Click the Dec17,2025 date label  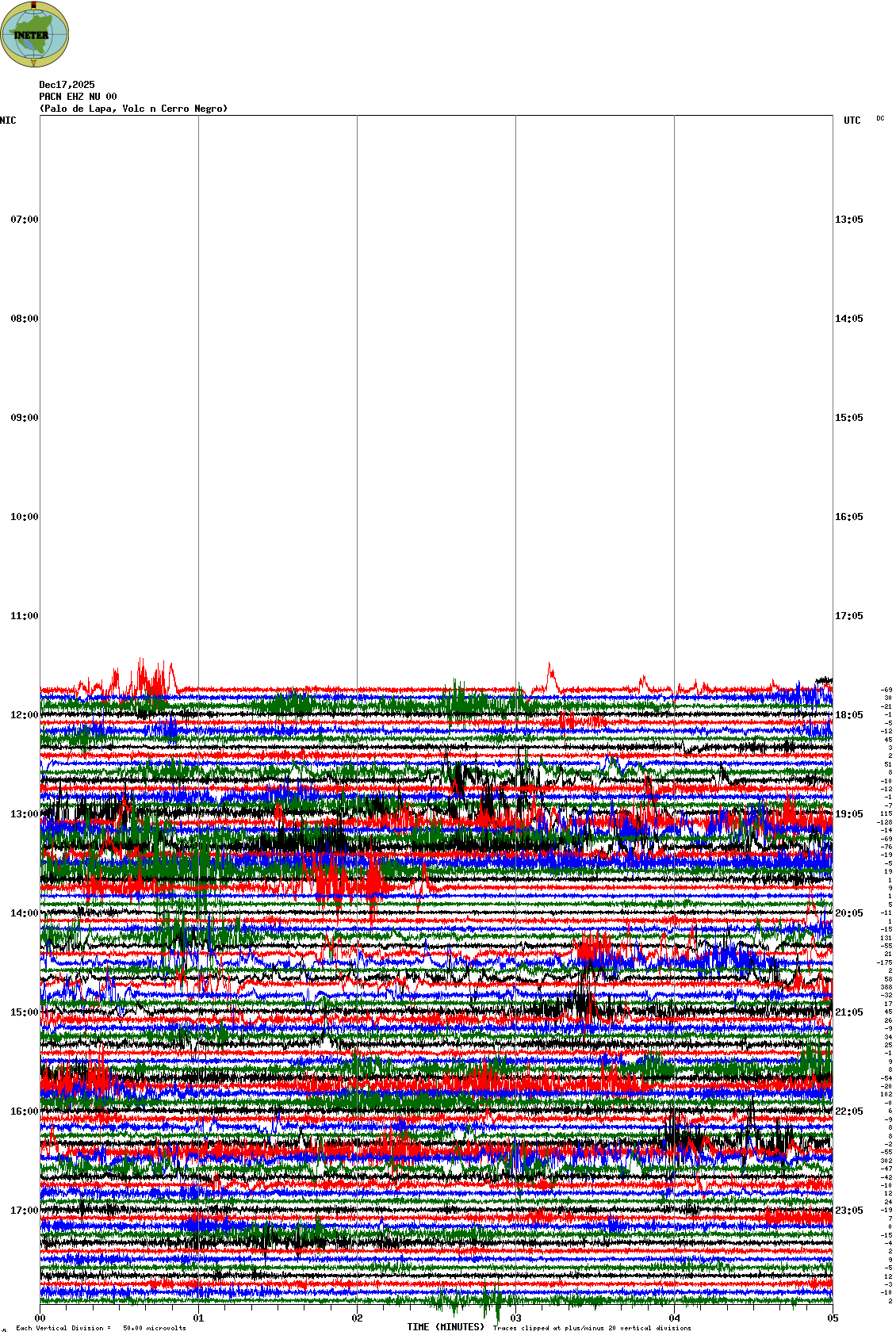(x=67, y=85)
